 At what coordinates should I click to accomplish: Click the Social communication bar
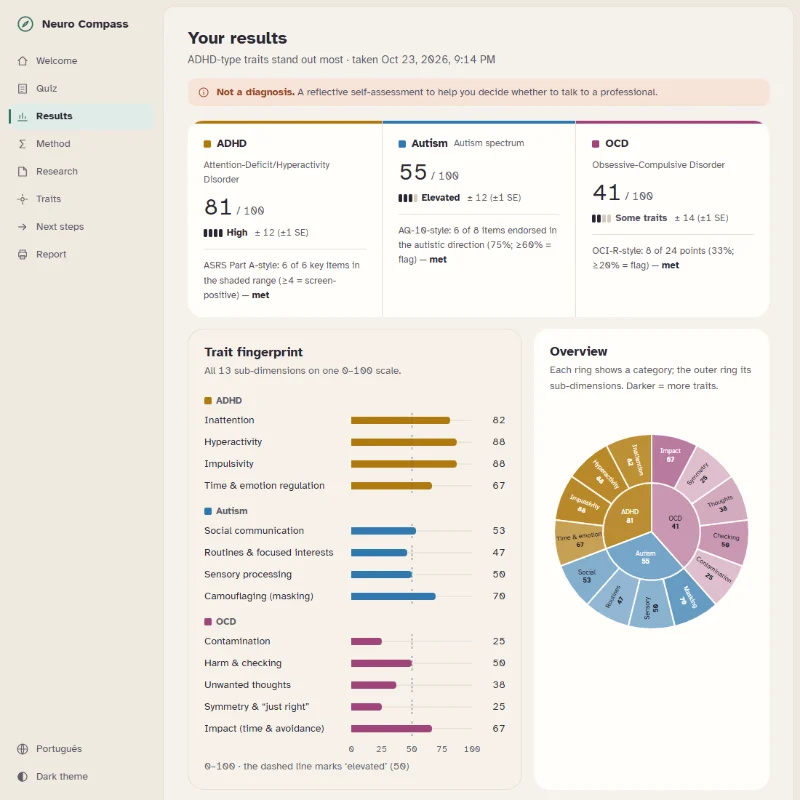383,531
